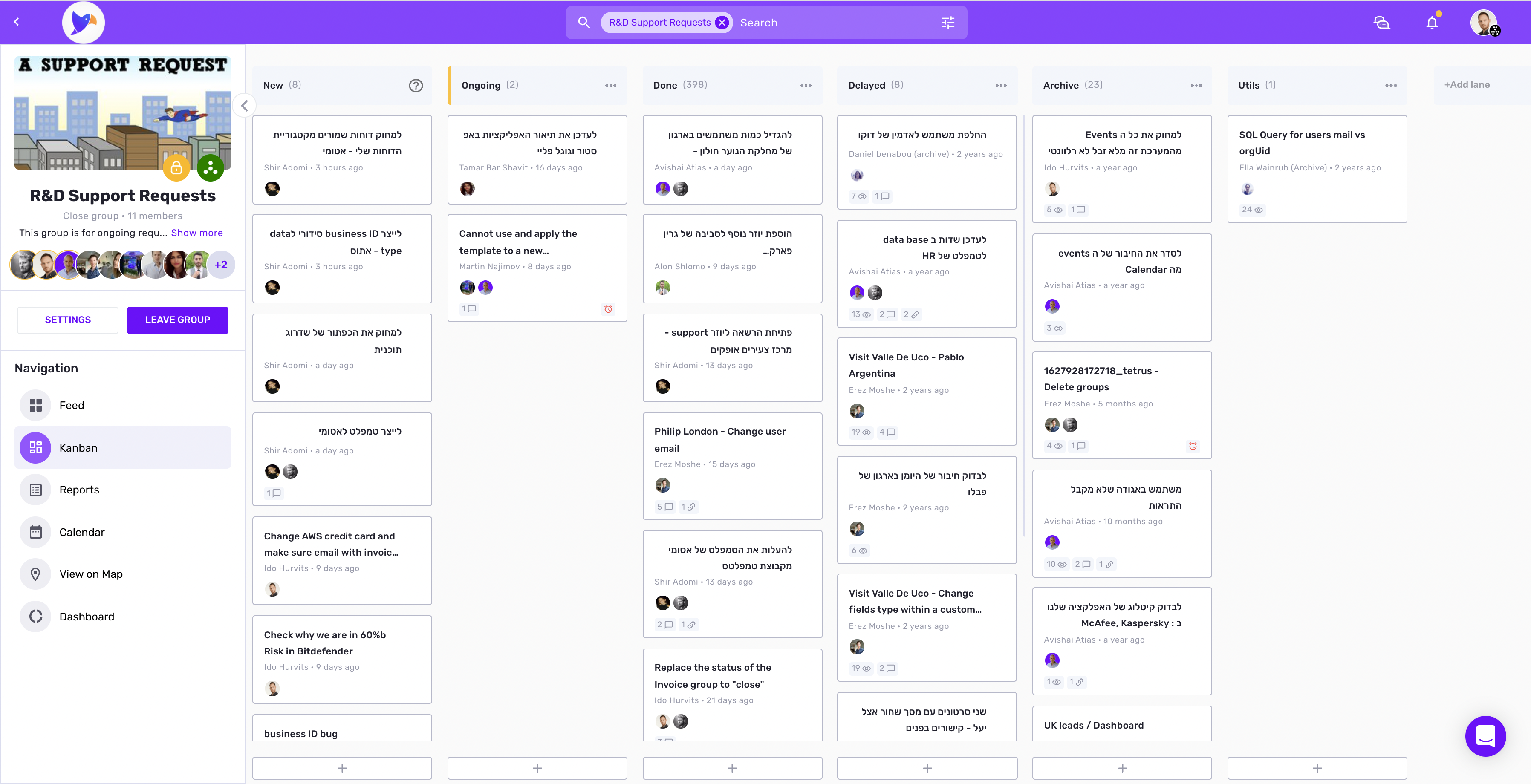Open the notifications bell

1432,23
